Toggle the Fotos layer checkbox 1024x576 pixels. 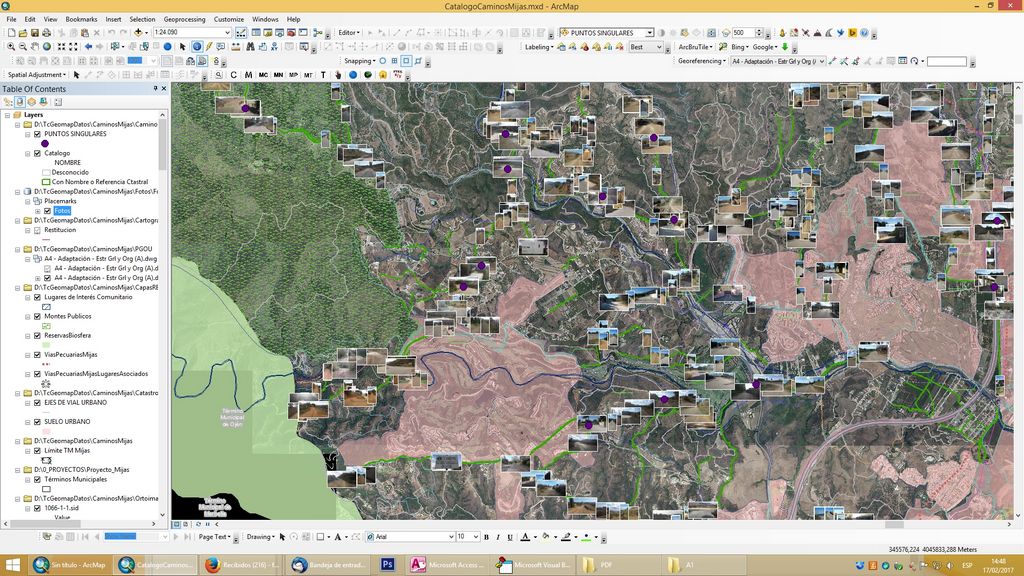47,211
